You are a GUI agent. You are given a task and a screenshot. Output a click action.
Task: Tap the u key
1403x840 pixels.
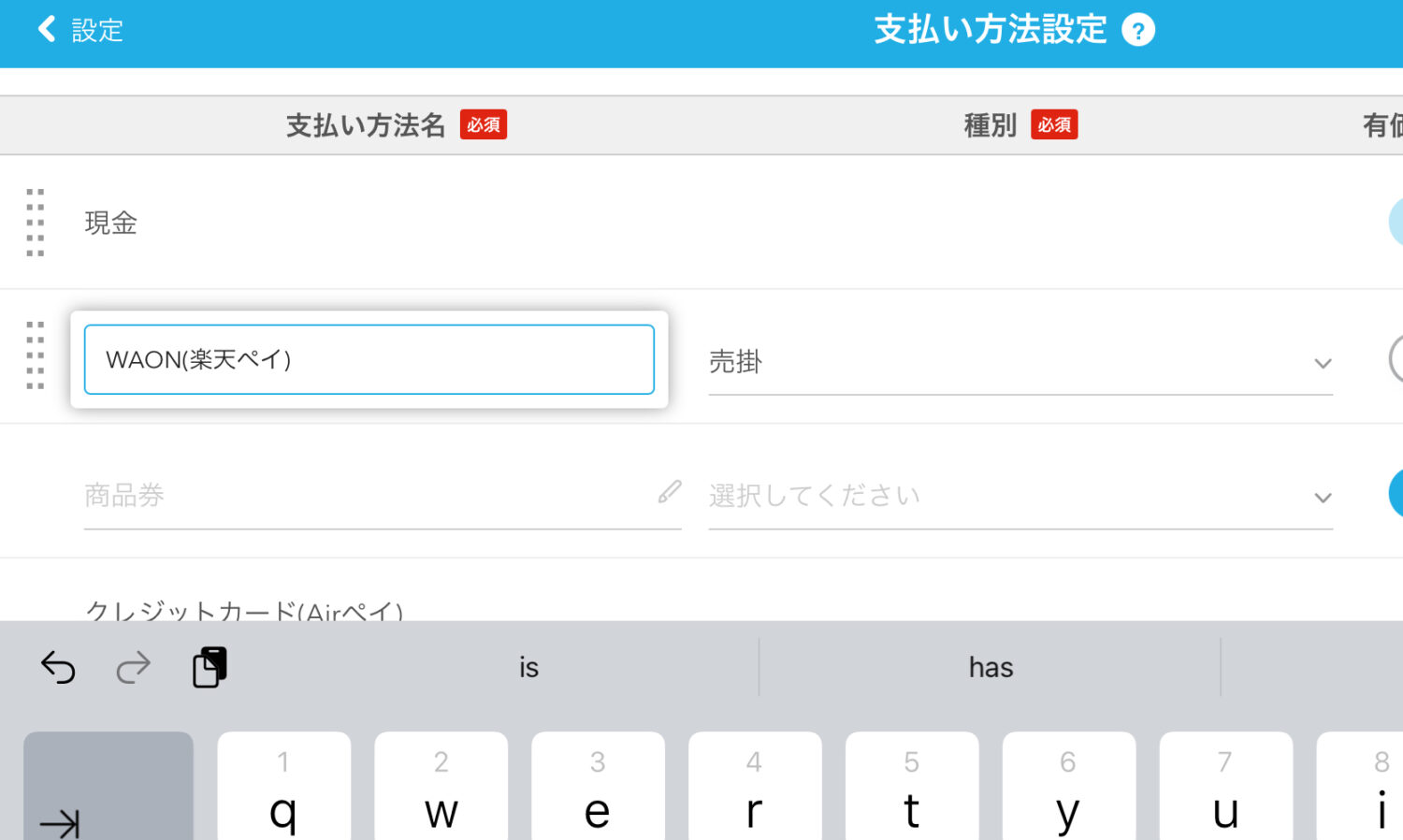[x=1226, y=786]
